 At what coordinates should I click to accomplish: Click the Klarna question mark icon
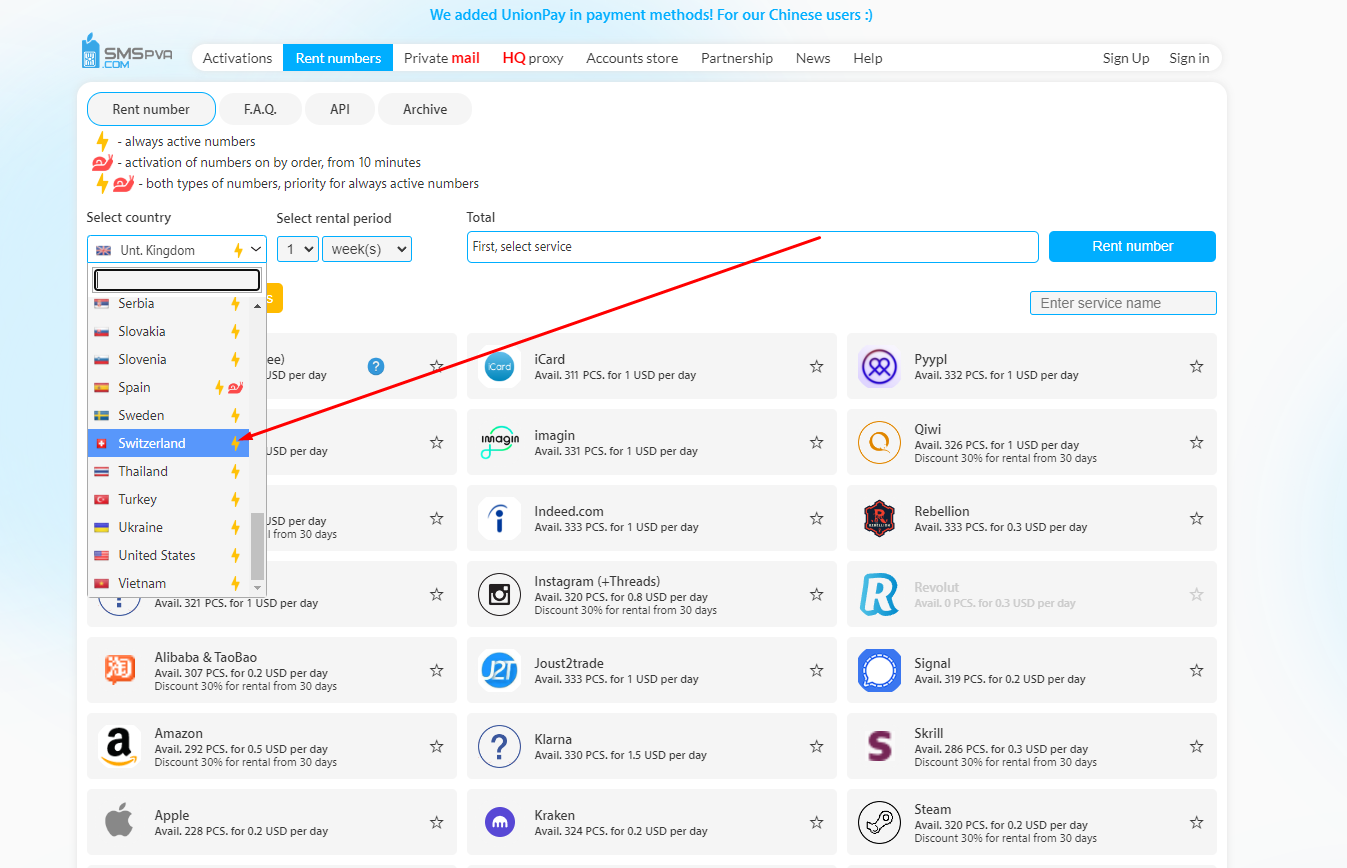tap(499, 747)
